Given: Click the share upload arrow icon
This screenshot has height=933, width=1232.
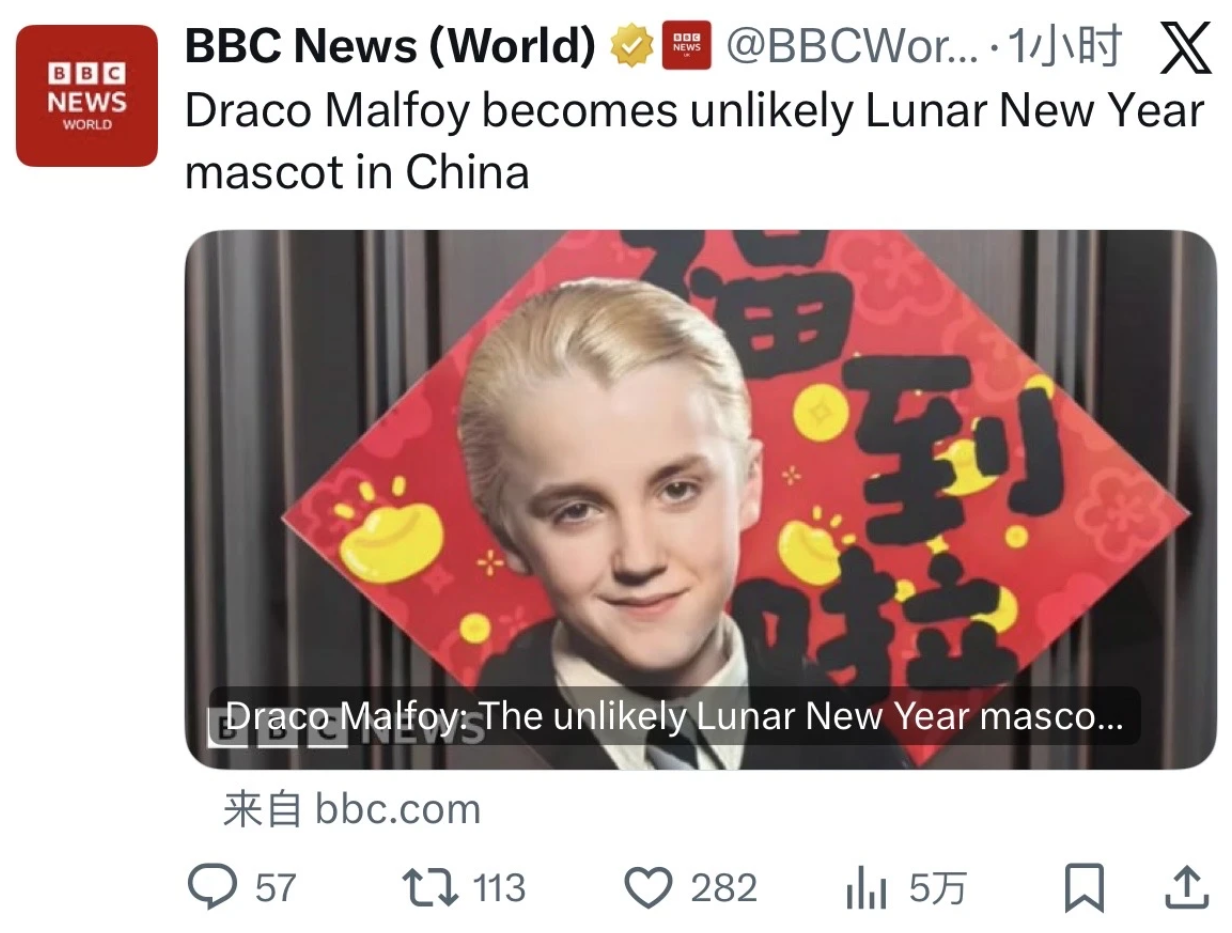Looking at the screenshot, I should pyautogui.click(x=1184, y=887).
